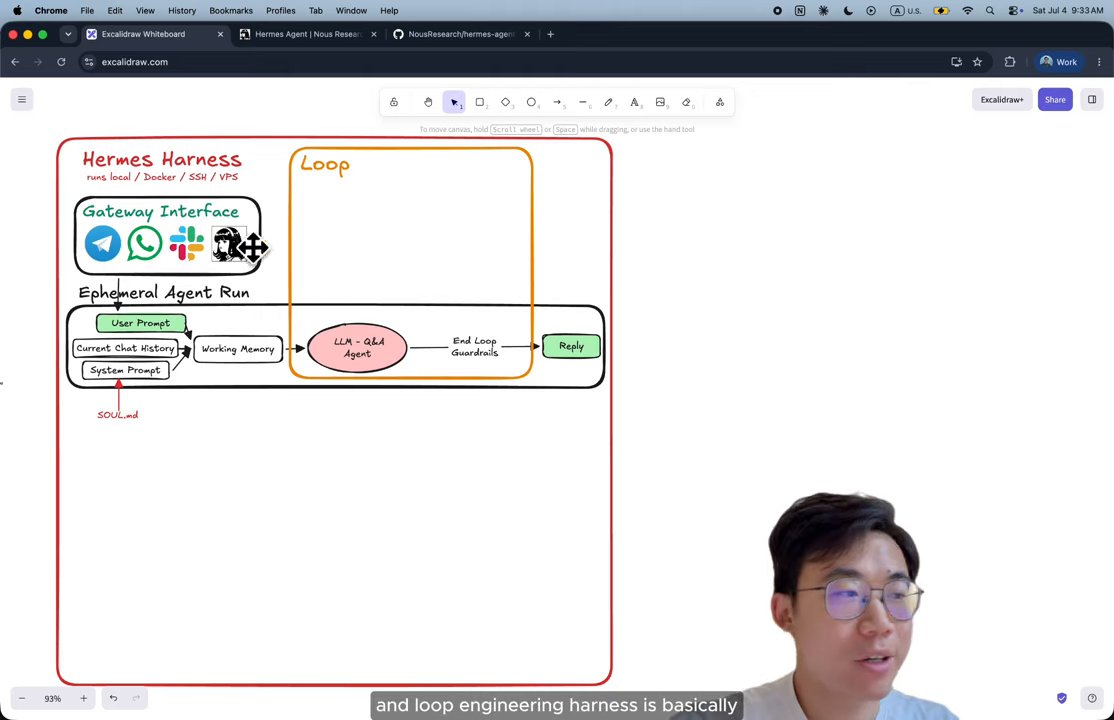This screenshot has width=1114, height=720.
Task: Toggle the keep-tool-active lock icon
Action: pyautogui.click(x=394, y=102)
